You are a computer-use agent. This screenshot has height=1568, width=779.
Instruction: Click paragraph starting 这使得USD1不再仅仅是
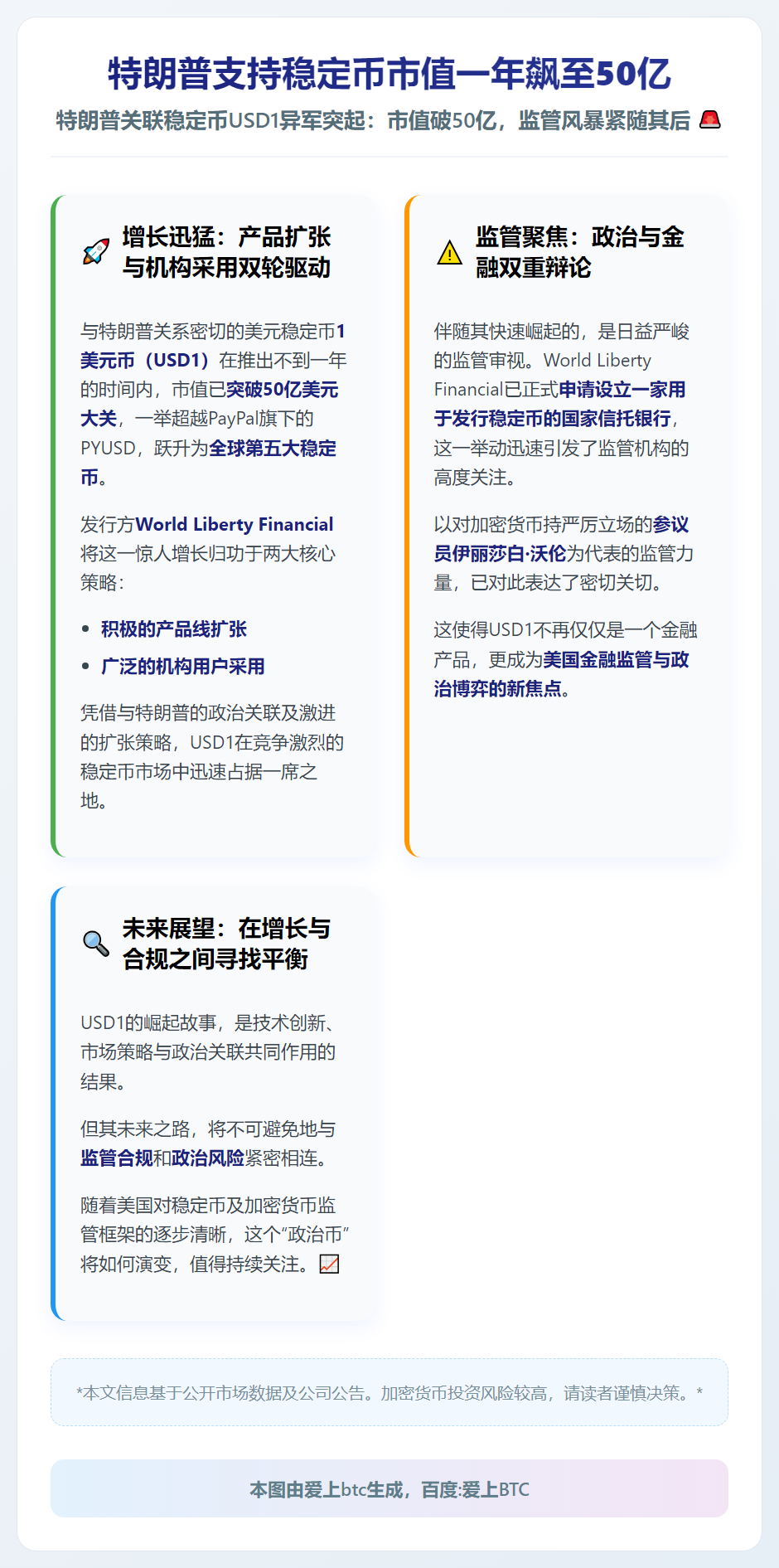click(x=565, y=659)
